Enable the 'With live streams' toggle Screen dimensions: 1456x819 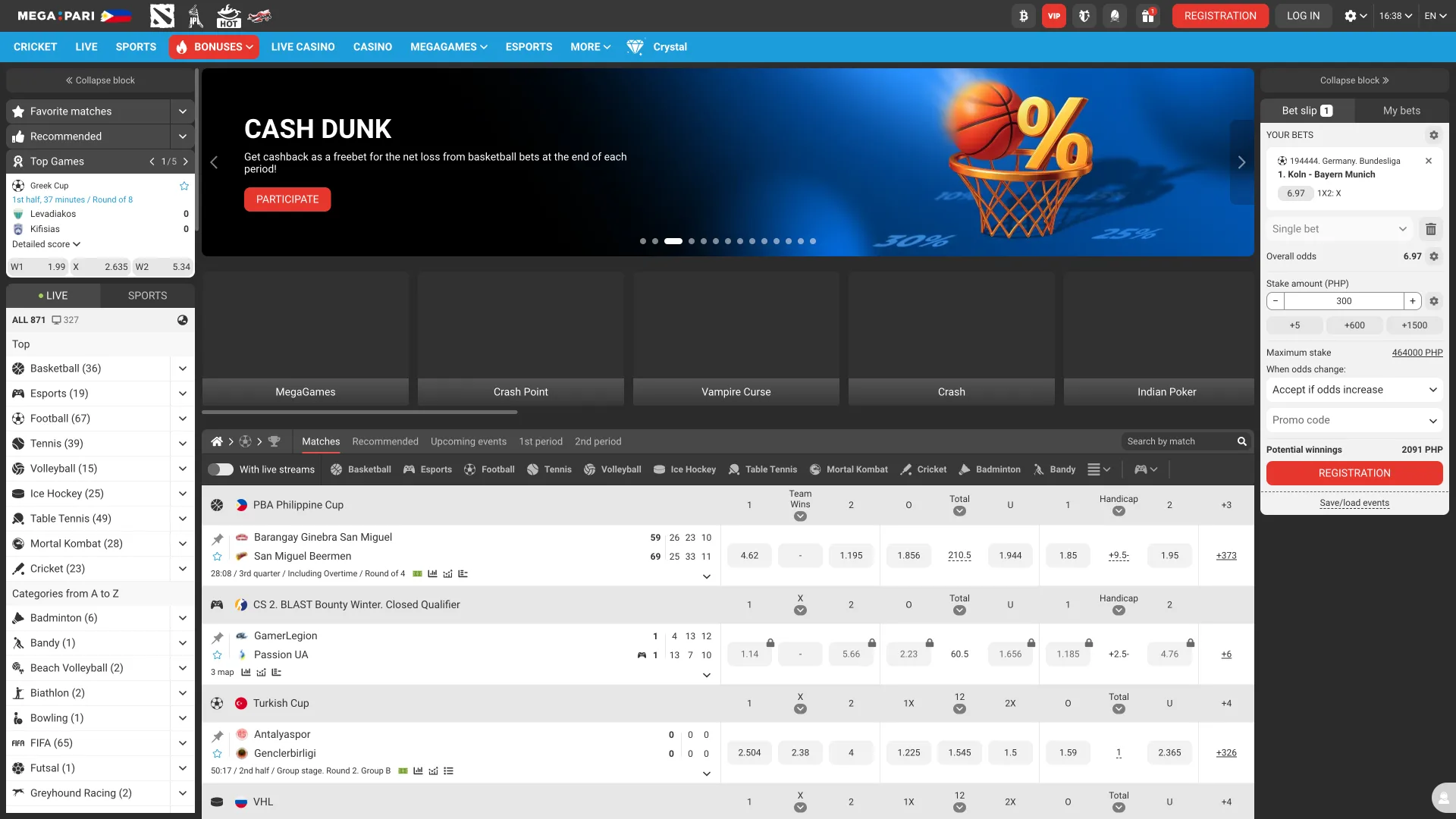pyautogui.click(x=221, y=469)
